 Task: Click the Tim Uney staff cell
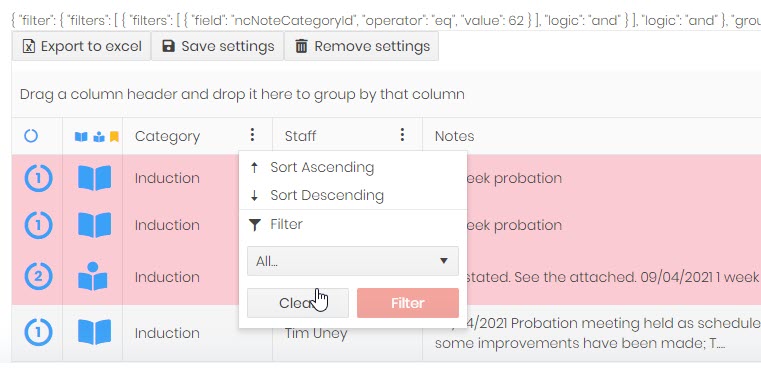316,334
